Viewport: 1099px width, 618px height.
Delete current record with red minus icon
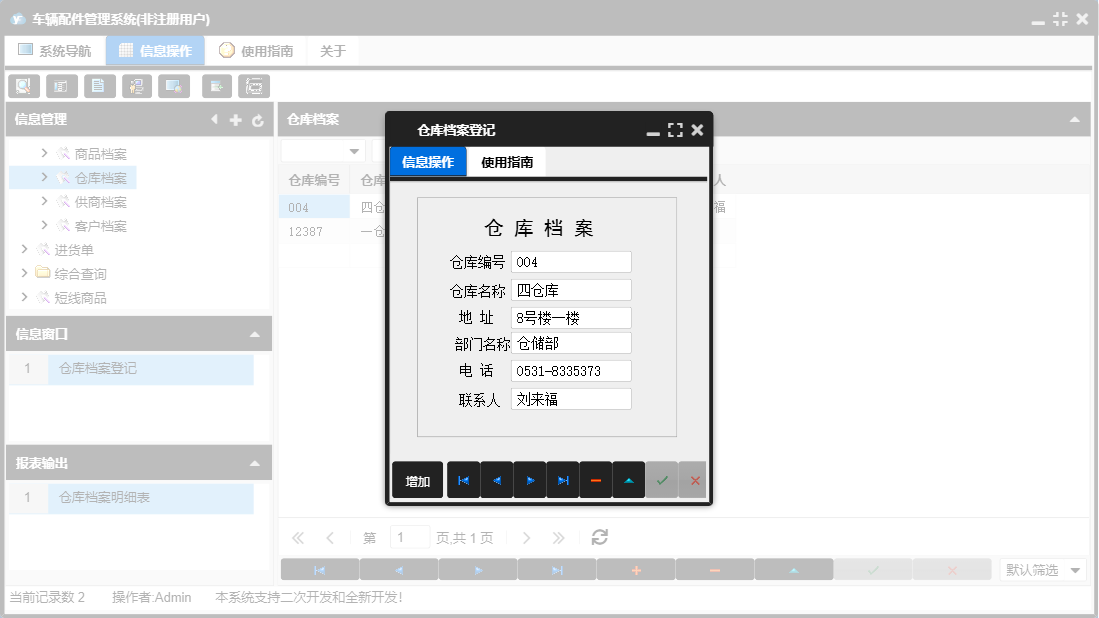[x=596, y=480]
